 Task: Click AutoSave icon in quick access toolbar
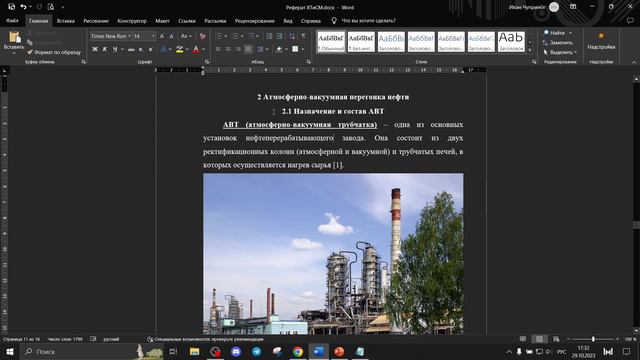click(11, 7)
